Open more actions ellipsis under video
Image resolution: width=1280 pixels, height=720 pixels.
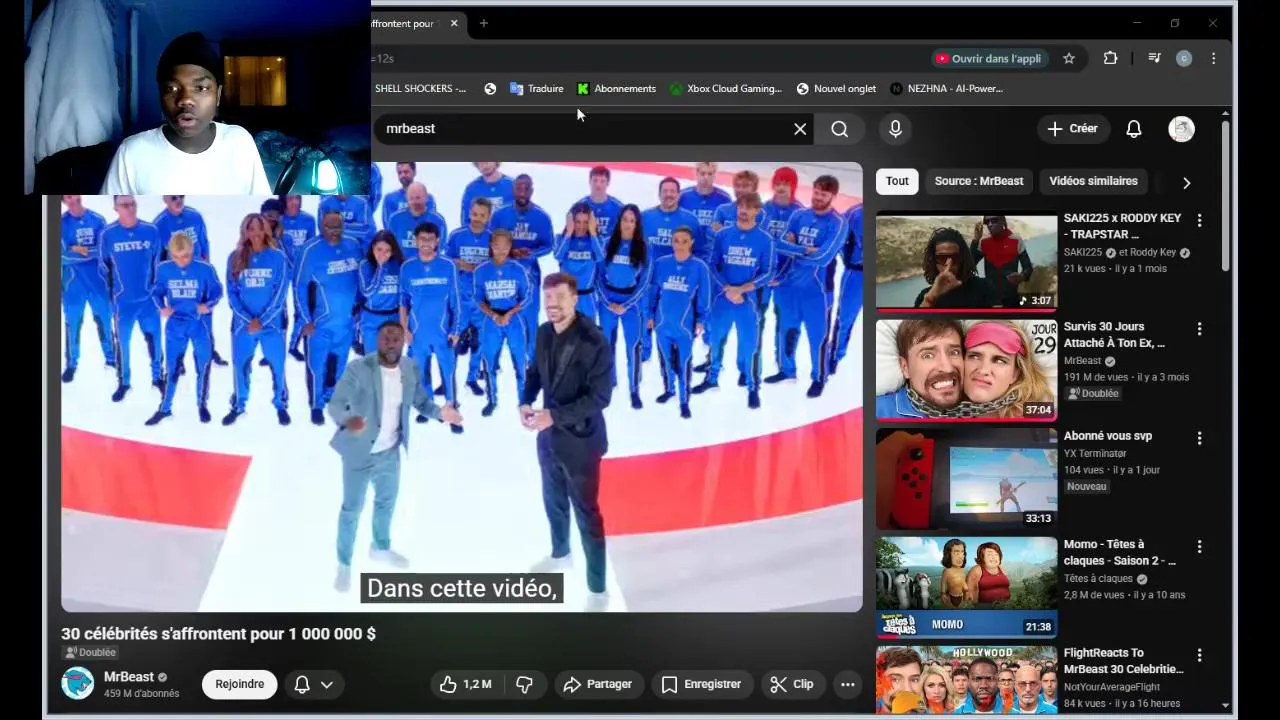click(848, 684)
